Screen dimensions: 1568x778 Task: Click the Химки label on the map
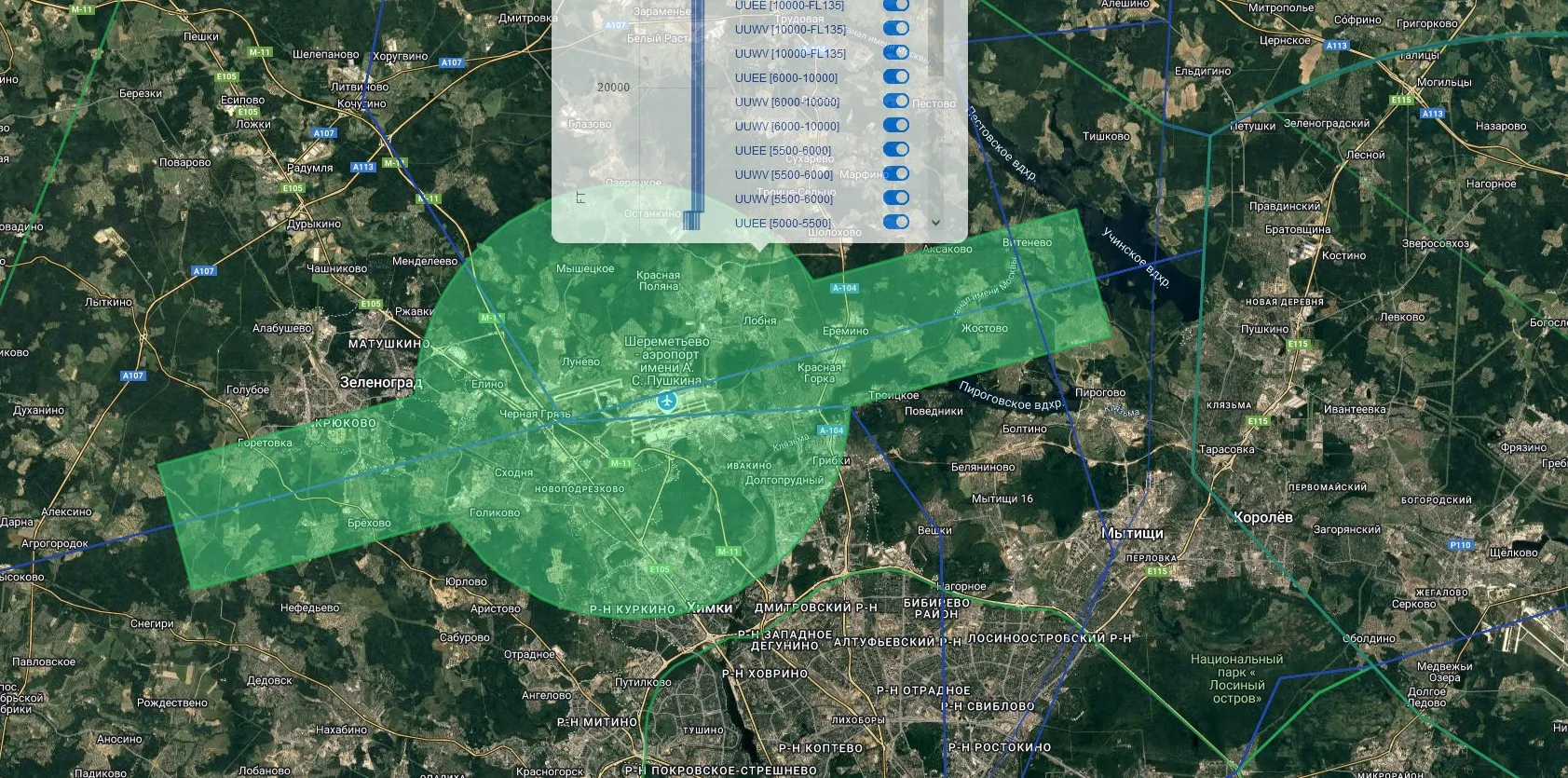pyautogui.click(x=710, y=607)
